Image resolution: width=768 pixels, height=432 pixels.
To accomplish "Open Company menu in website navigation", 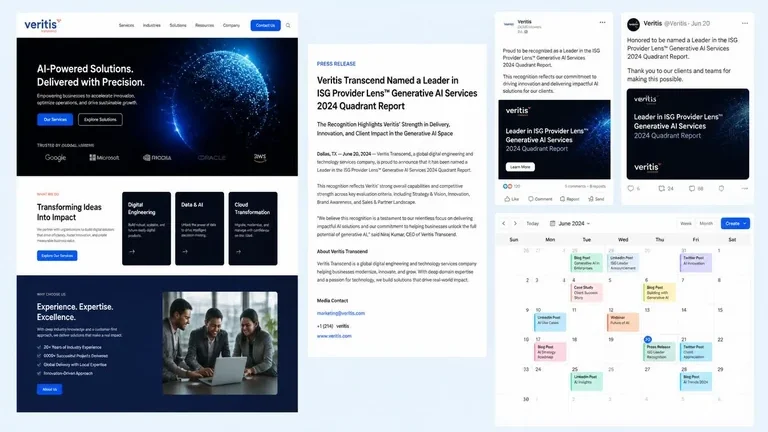I will (231, 25).
